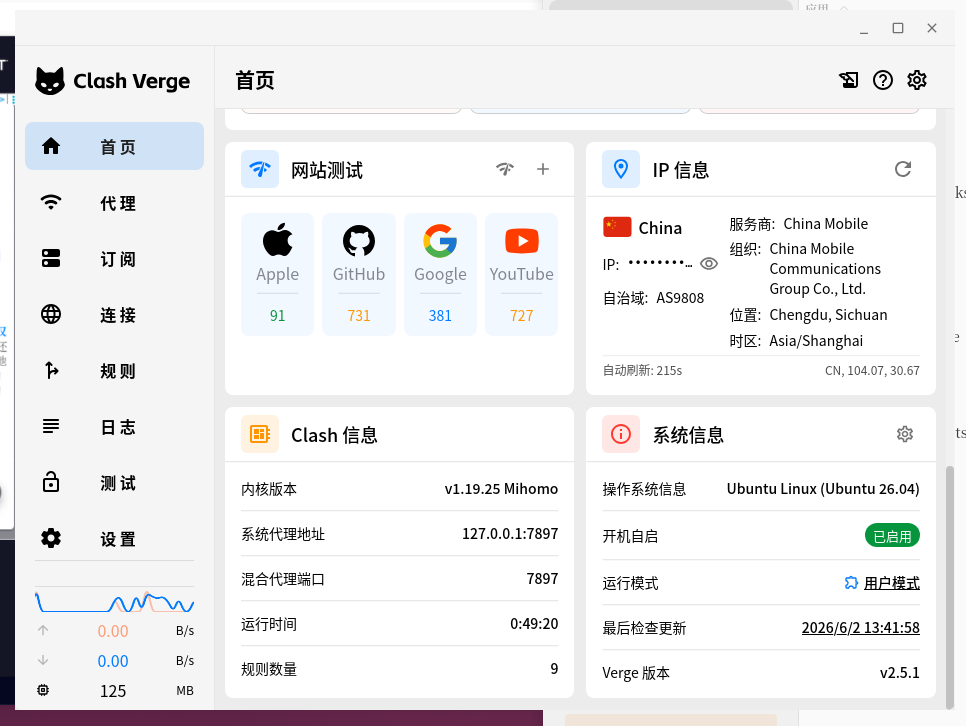This screenshot has height=726, width=966.
Task: Open the 订阅 profiles page
Action: (114, 258)
